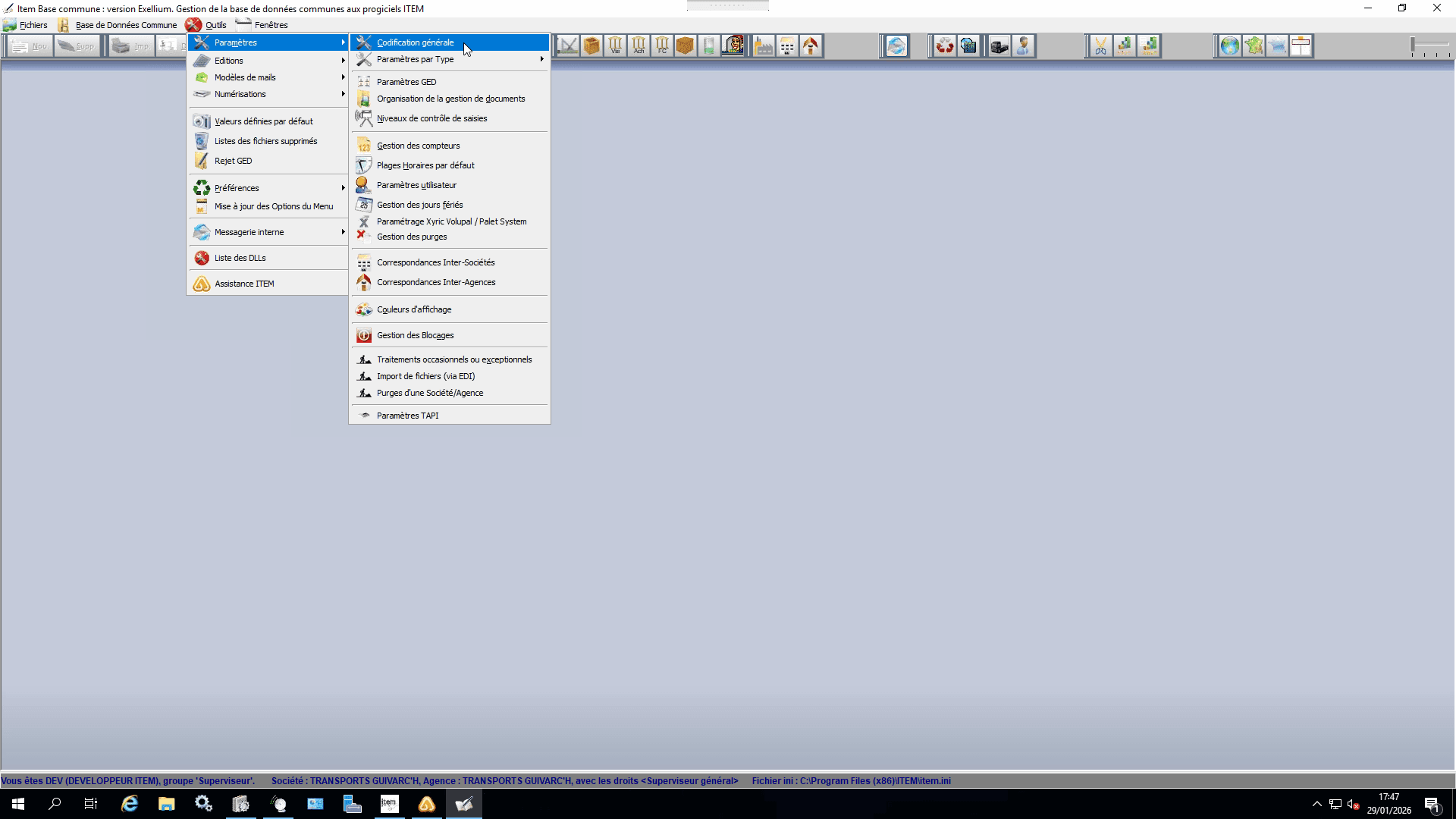Image resolution: width=1456 pixels, height=819 pixels.
Task: Open the Fichiers menu
Action: pos(26,25)
